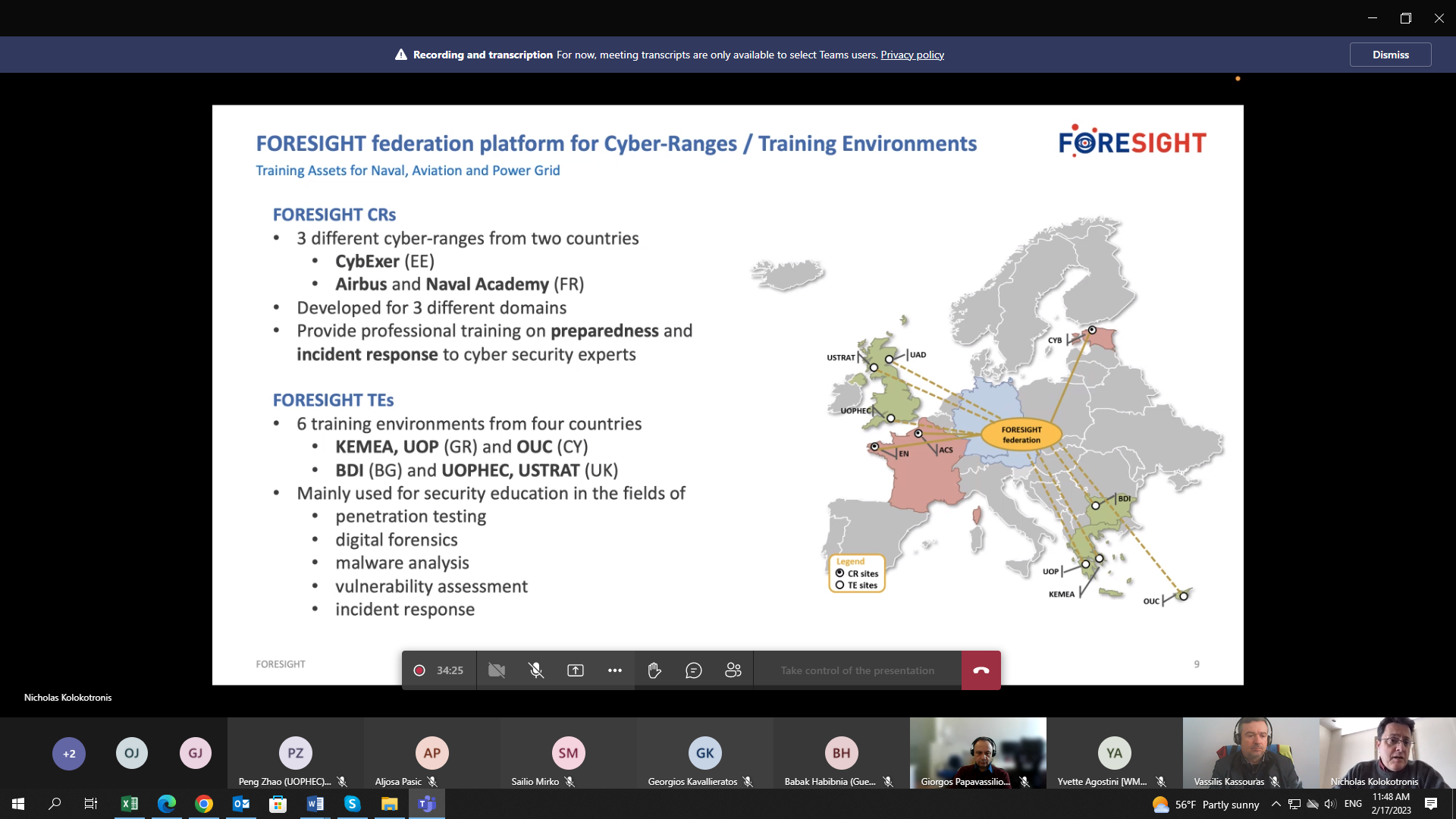Launch Outlook from the Windows taskbar
Viewport: 1456px width, 819px height.
click(x=241, y=804)
